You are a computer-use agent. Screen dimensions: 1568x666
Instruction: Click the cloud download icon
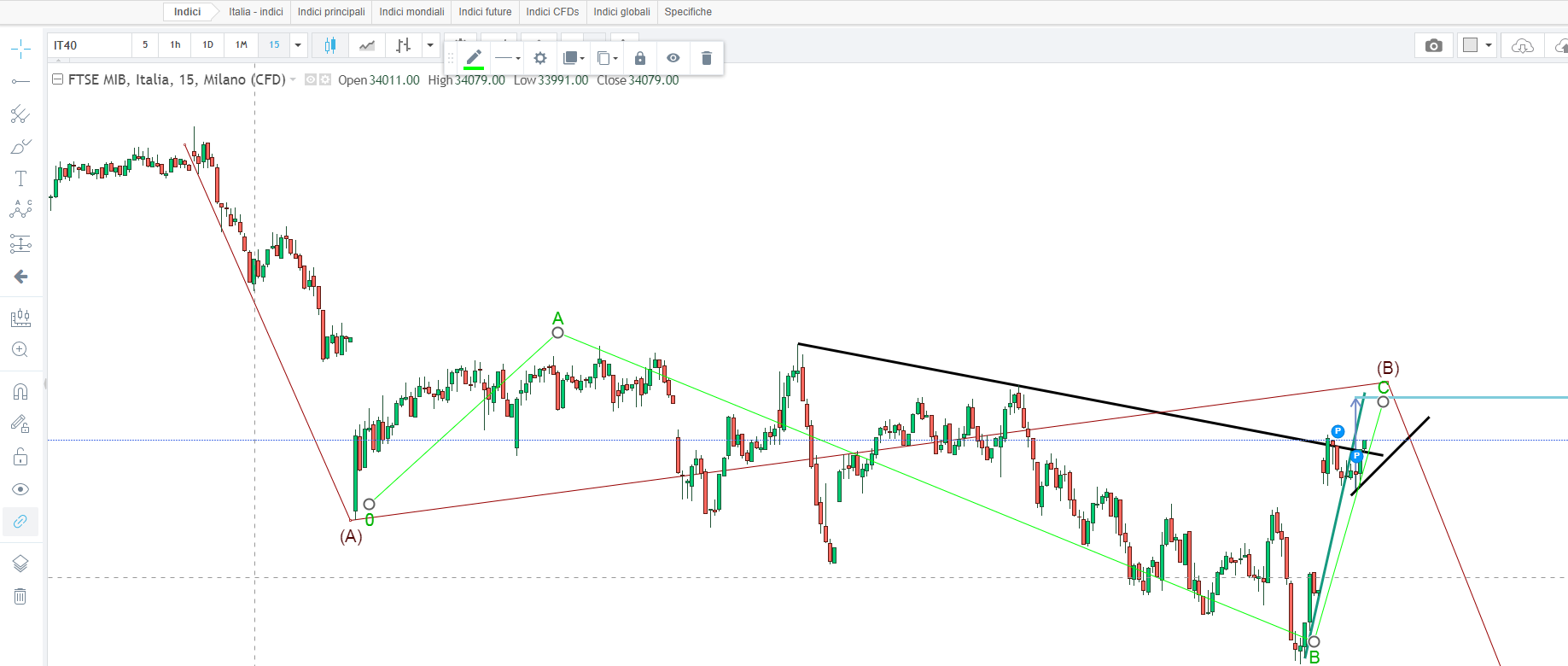1523,45
